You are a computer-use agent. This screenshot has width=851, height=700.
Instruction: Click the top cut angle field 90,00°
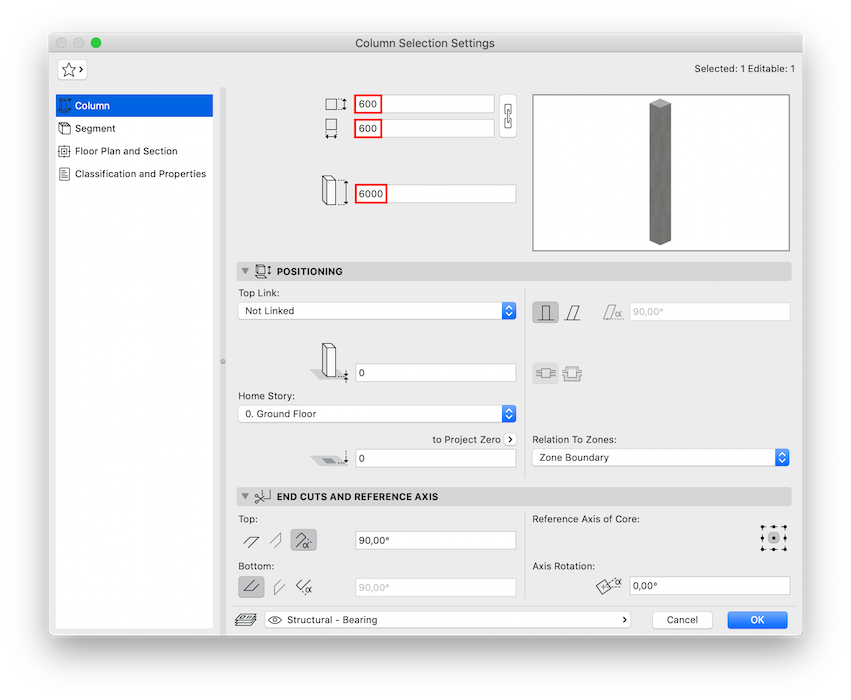[435, 540]
